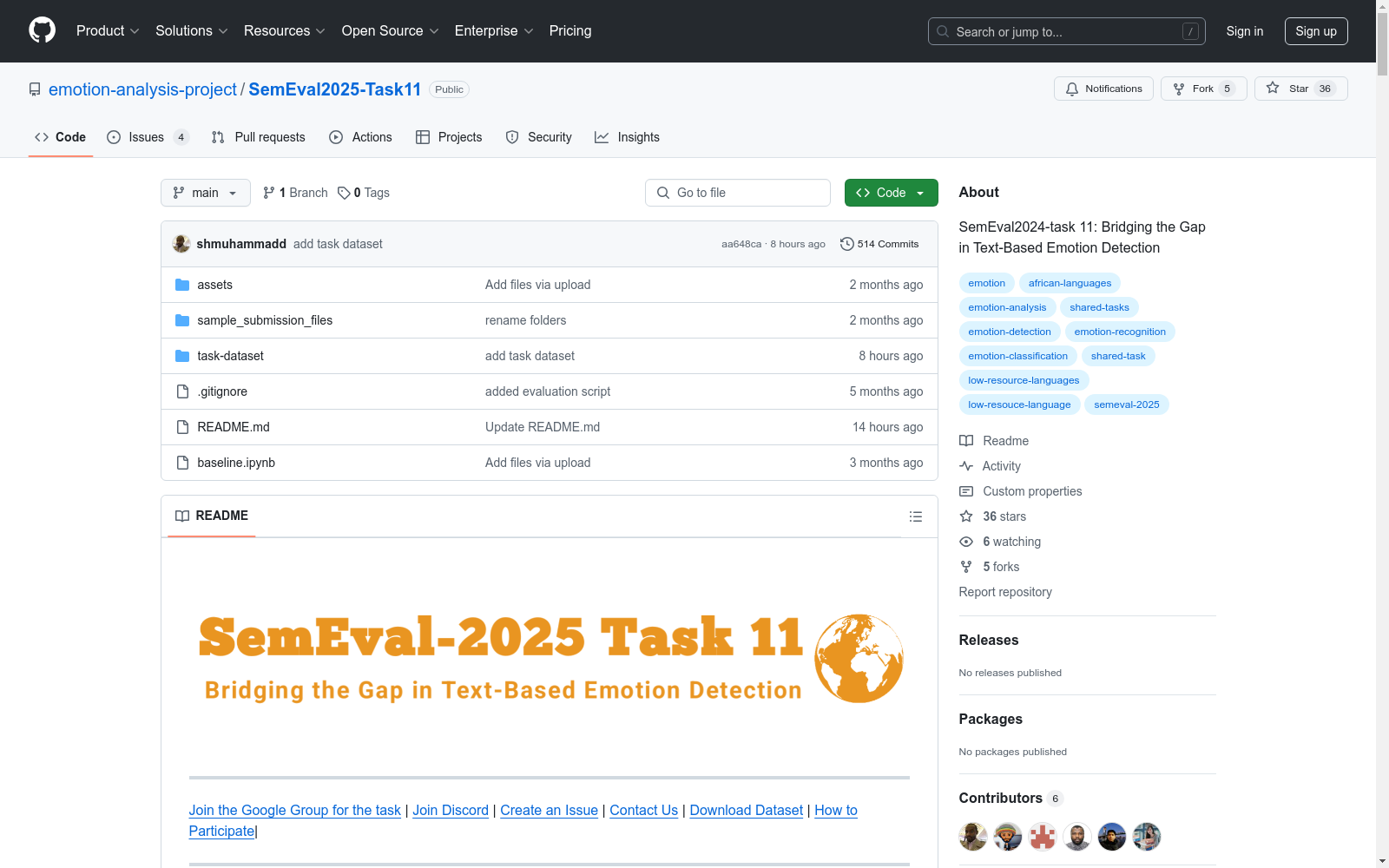The image size is (1389, 868).
Task: Click the GitHub logo icon
Action: (x=42, y=30)
